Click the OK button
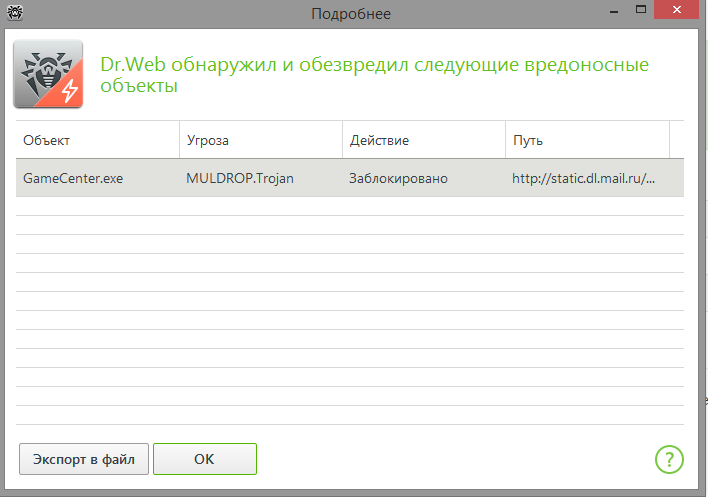Viewport: 708px width, 497px height. click(205, 459)
